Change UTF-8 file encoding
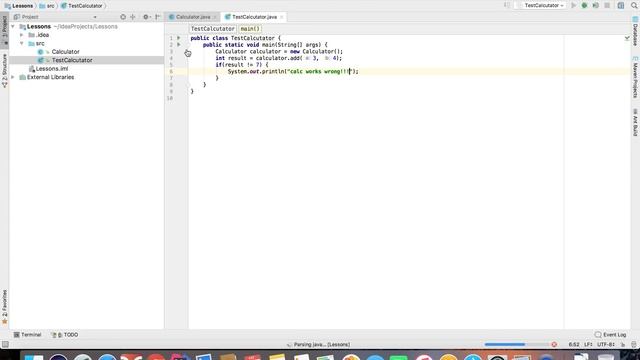 click(606, 344)
